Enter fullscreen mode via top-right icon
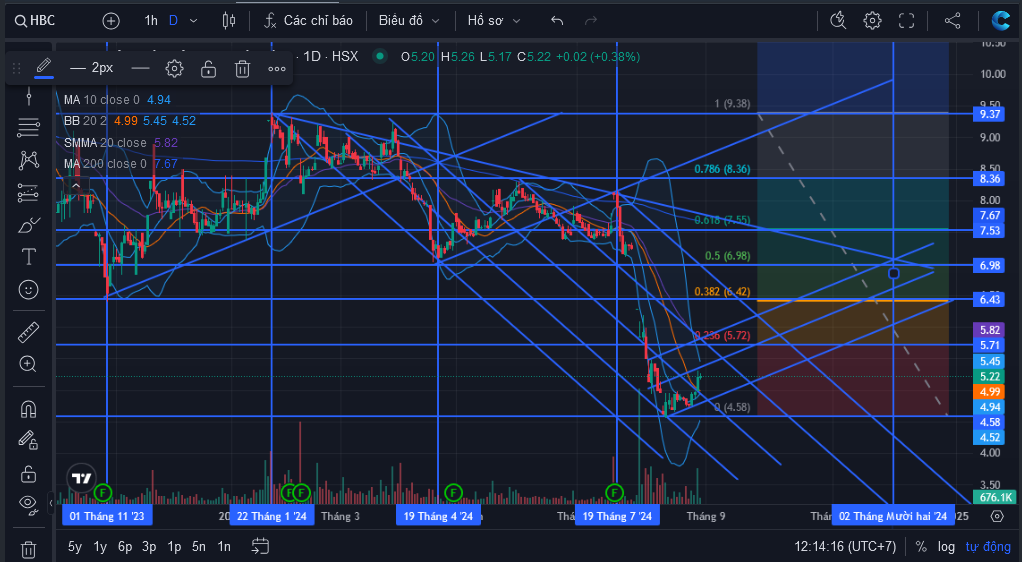1022x562 pixels. pos(906,21)
